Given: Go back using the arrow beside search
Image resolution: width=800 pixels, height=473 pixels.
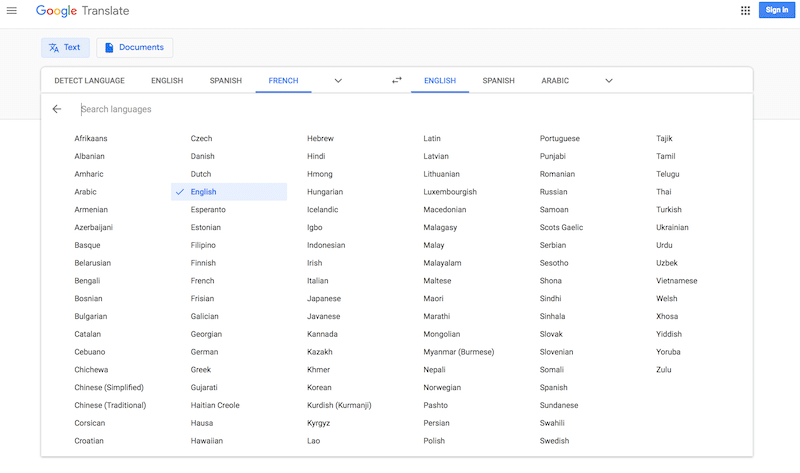Looking at the screenshot, I should 57,109.
